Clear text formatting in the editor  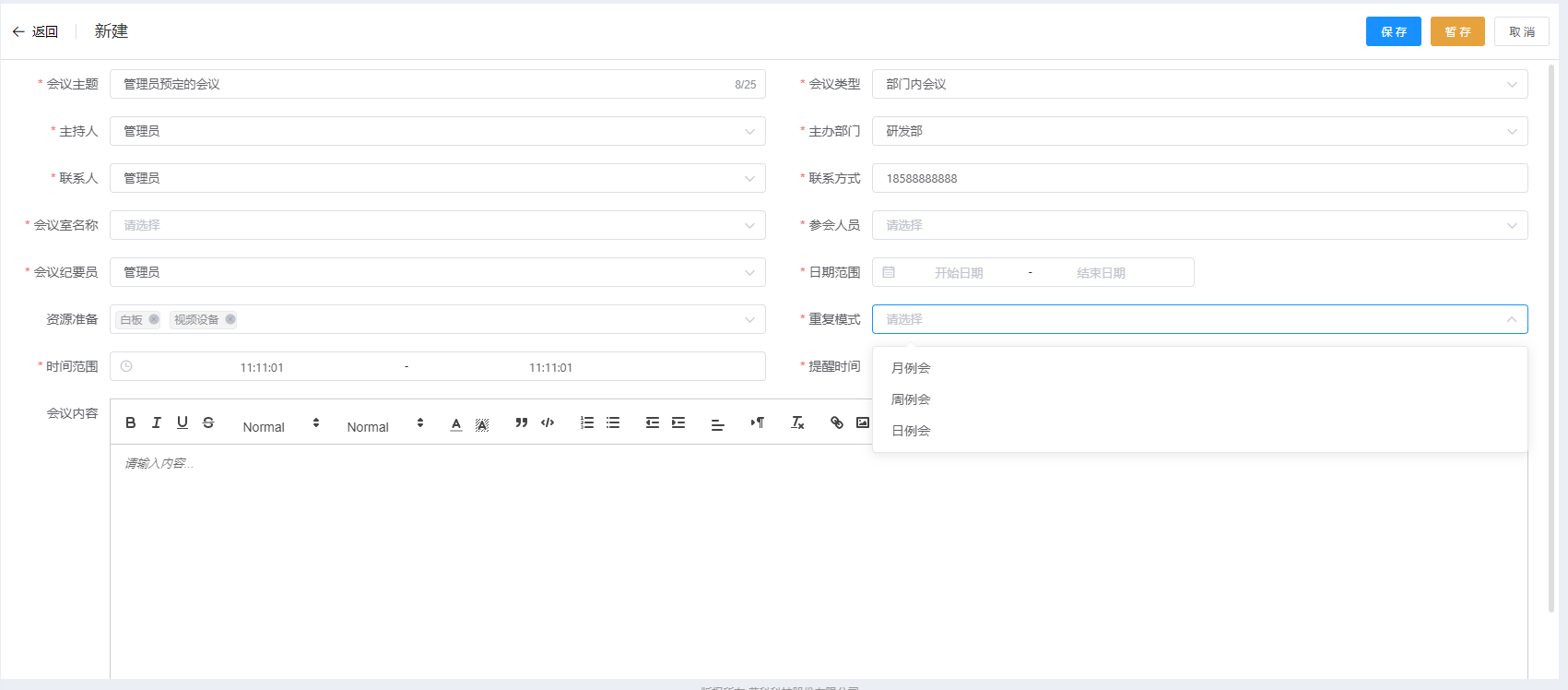(797, 422)
